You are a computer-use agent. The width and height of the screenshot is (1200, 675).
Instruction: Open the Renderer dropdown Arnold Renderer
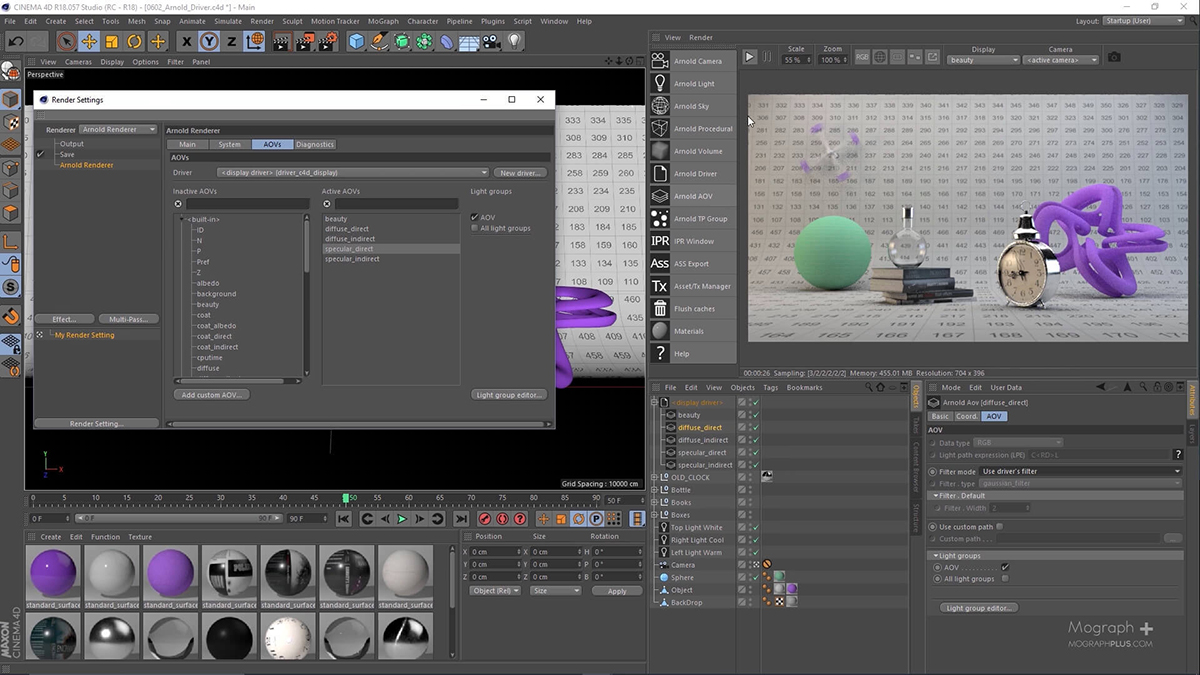(119, 129)
